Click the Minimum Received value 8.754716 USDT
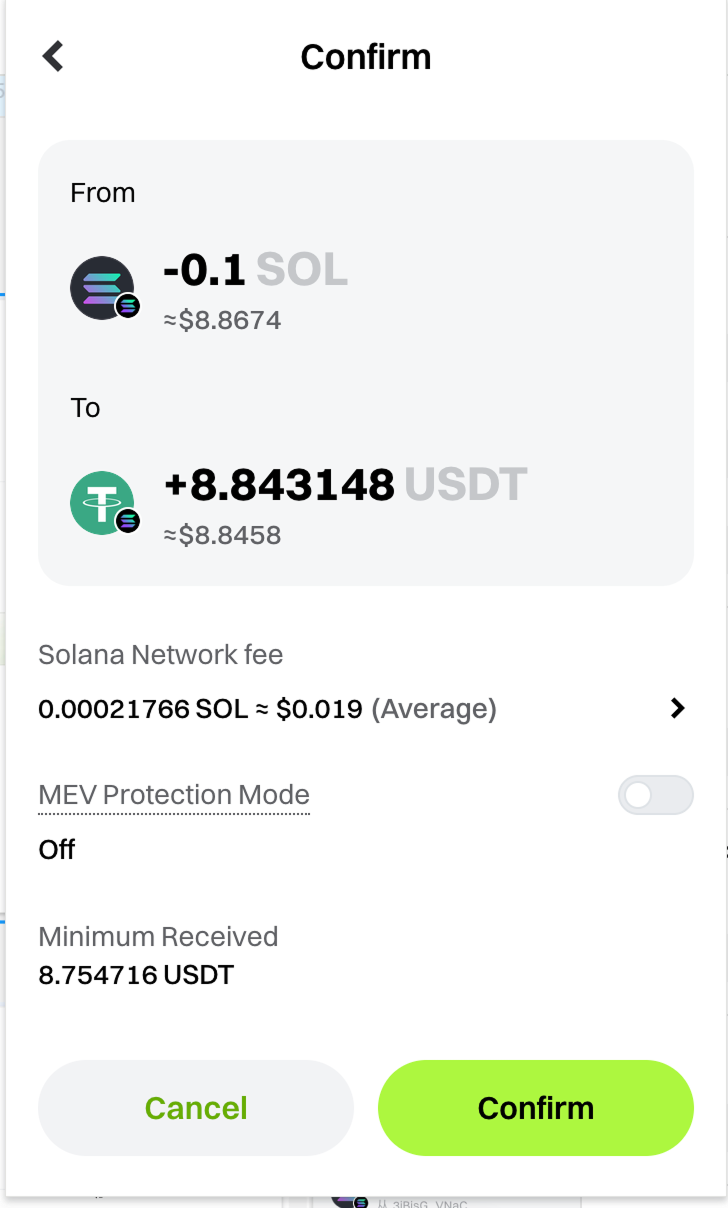This screenshot has width=728, height=1208. (x=136, y=975)
